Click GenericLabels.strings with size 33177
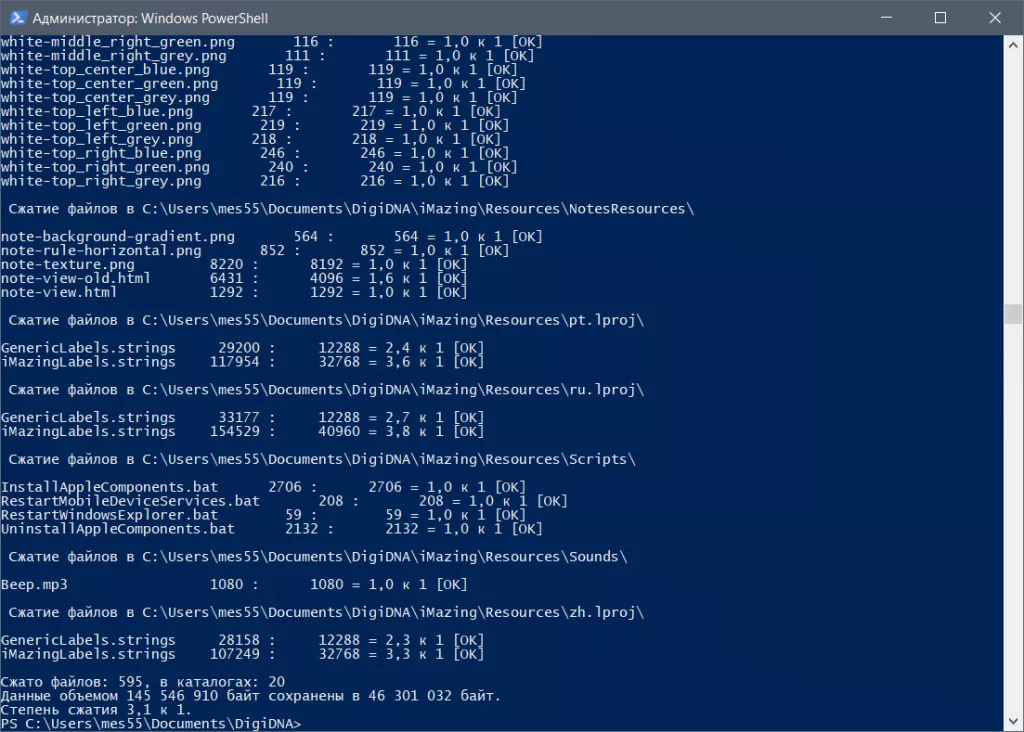1024x732 pixels. [x=242, y=418]
